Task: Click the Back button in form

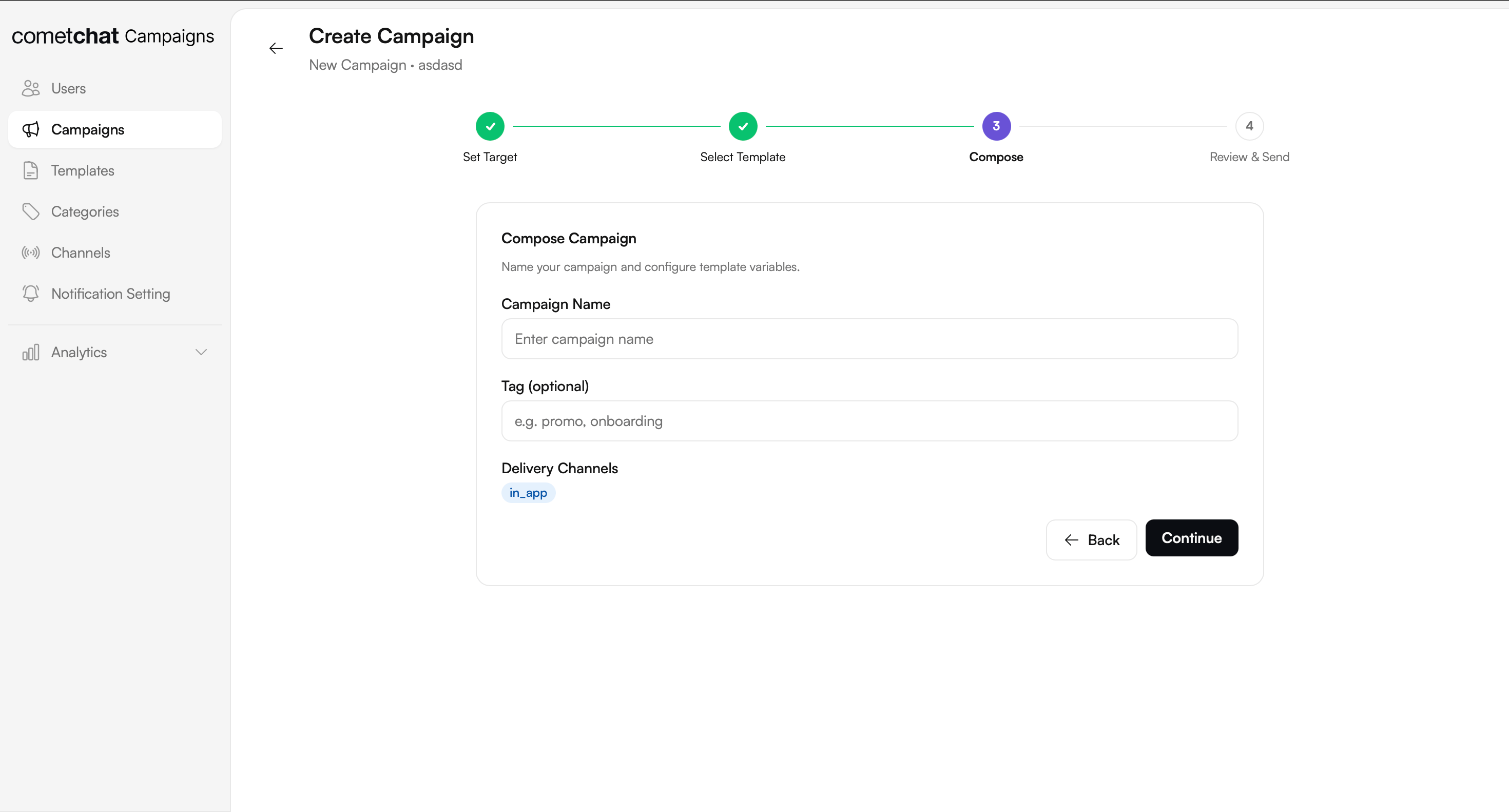Action: 1091,539
